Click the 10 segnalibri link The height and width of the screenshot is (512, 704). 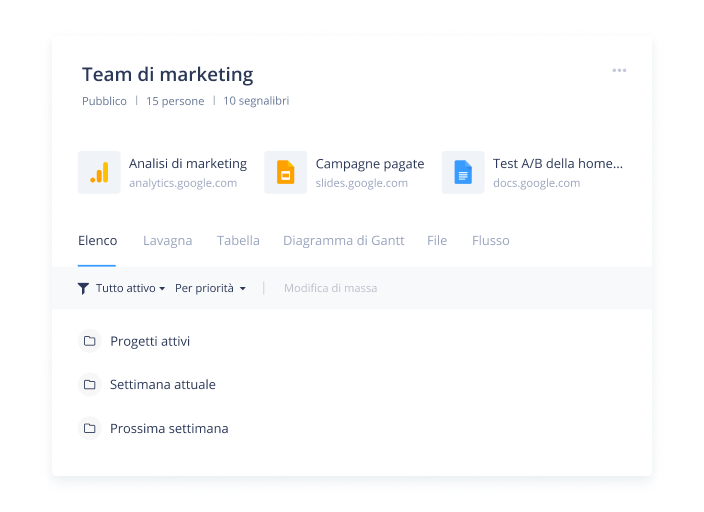coord(256,101)
